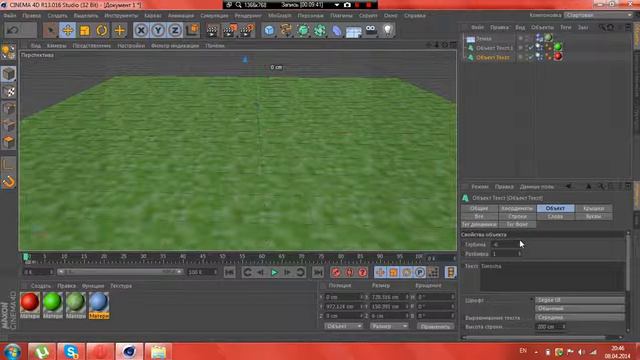This screenshot has width=640, height=360.
Task: Open Skype from the Windows taskbar
Action: click(71, 352)
